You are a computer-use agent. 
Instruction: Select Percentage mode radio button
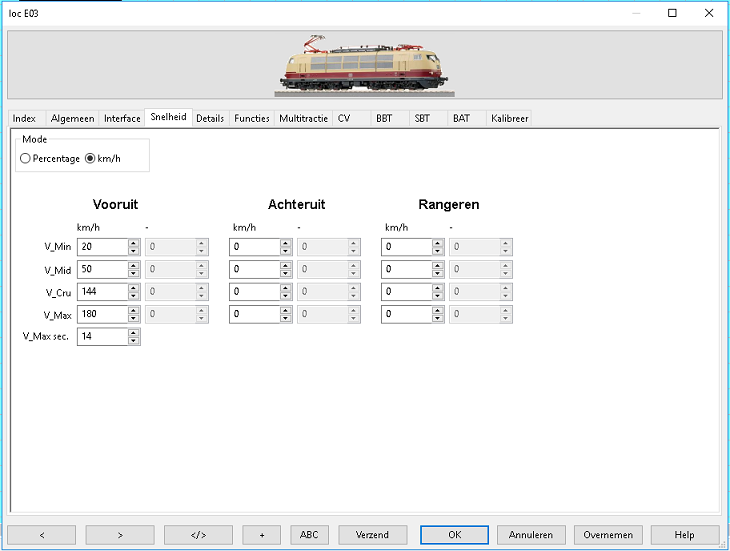(26, 159)
